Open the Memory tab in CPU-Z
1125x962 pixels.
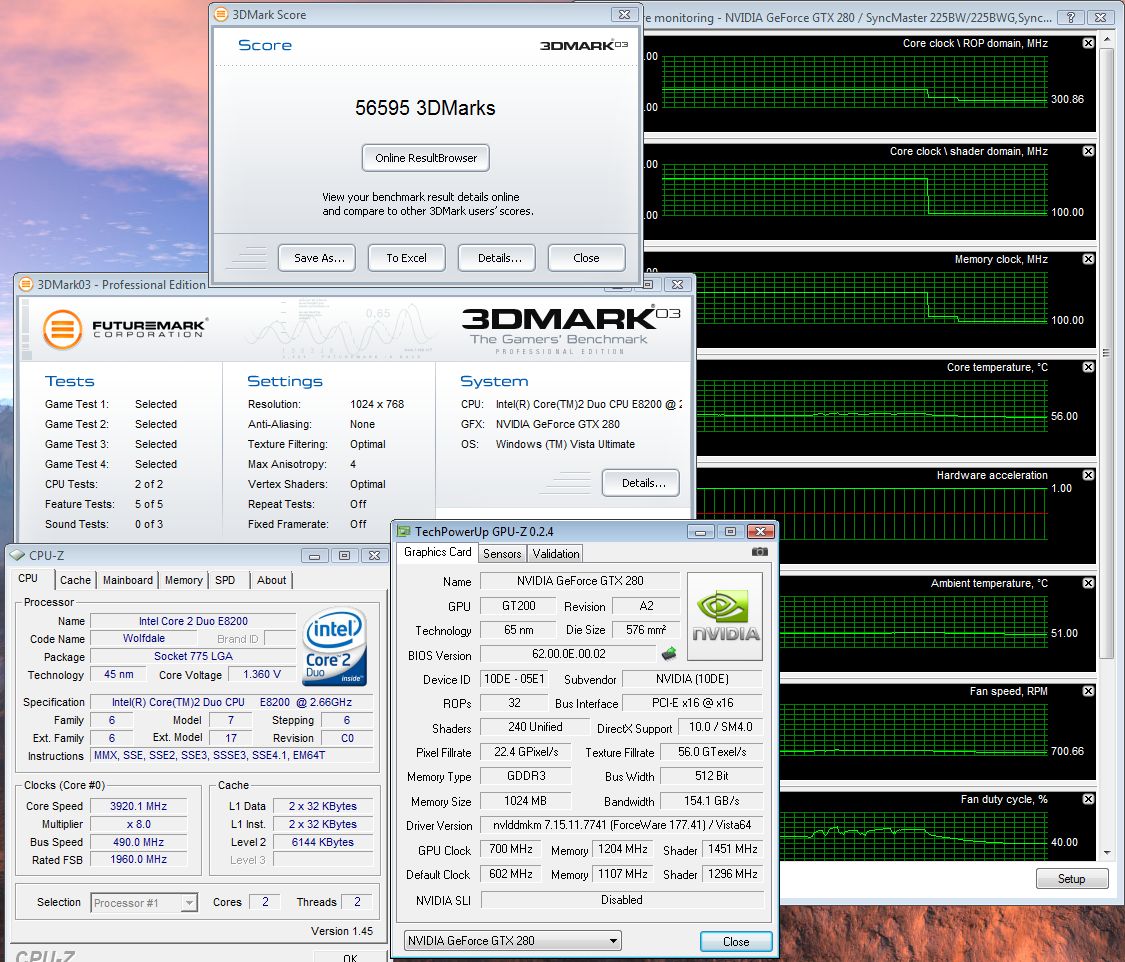(x=184, y=580)
